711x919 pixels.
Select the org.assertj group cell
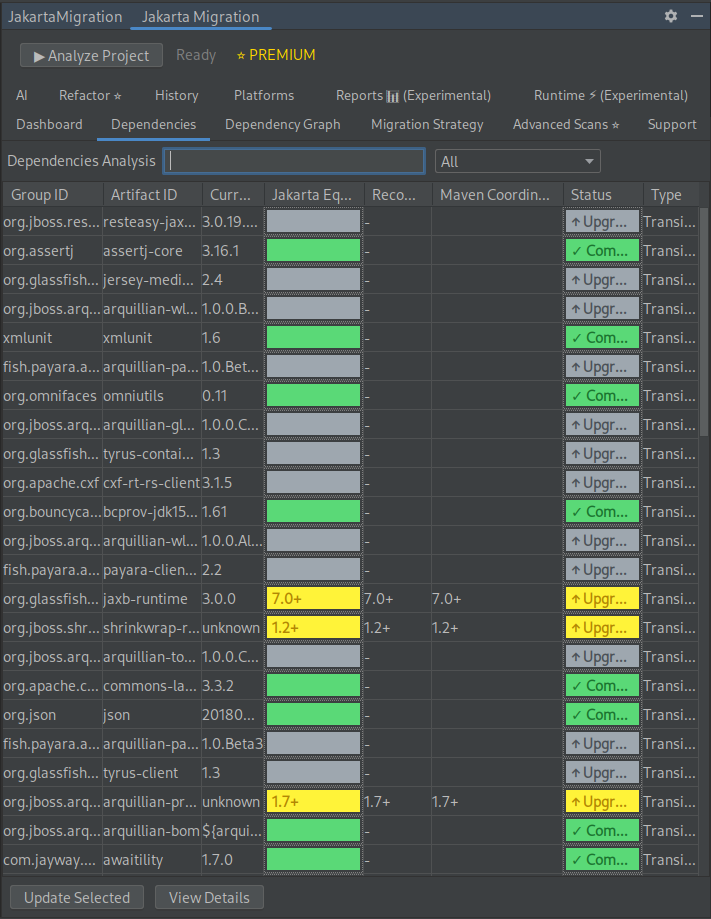coord(53,251)
